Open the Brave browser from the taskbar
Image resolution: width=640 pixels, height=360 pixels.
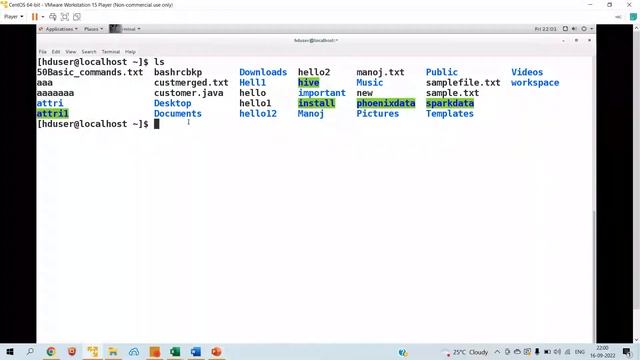point(72,352)
